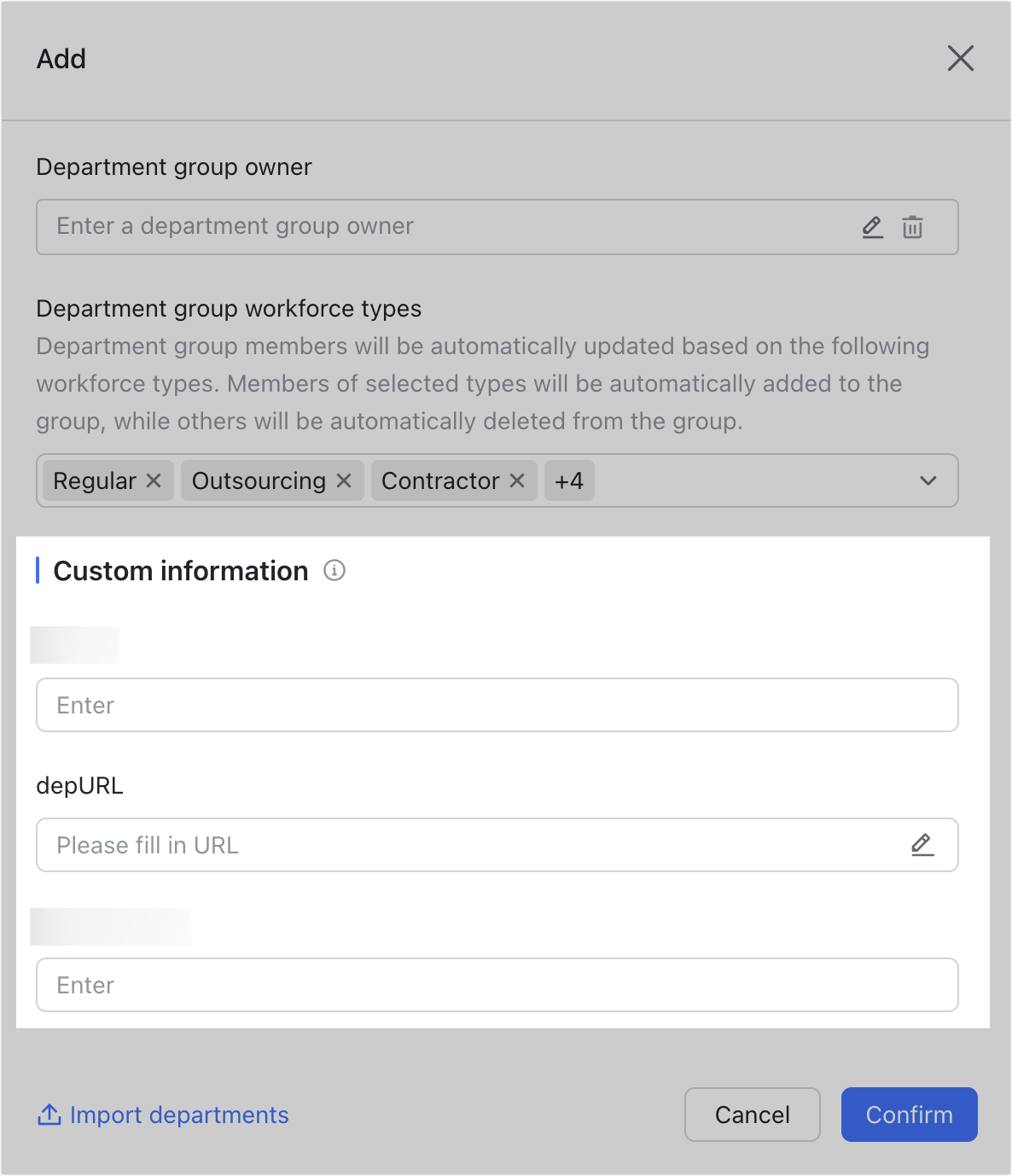Remove the Regular workforce type tag
The height and width of the screenshot is (1176, 1012).
click(154, 480)
